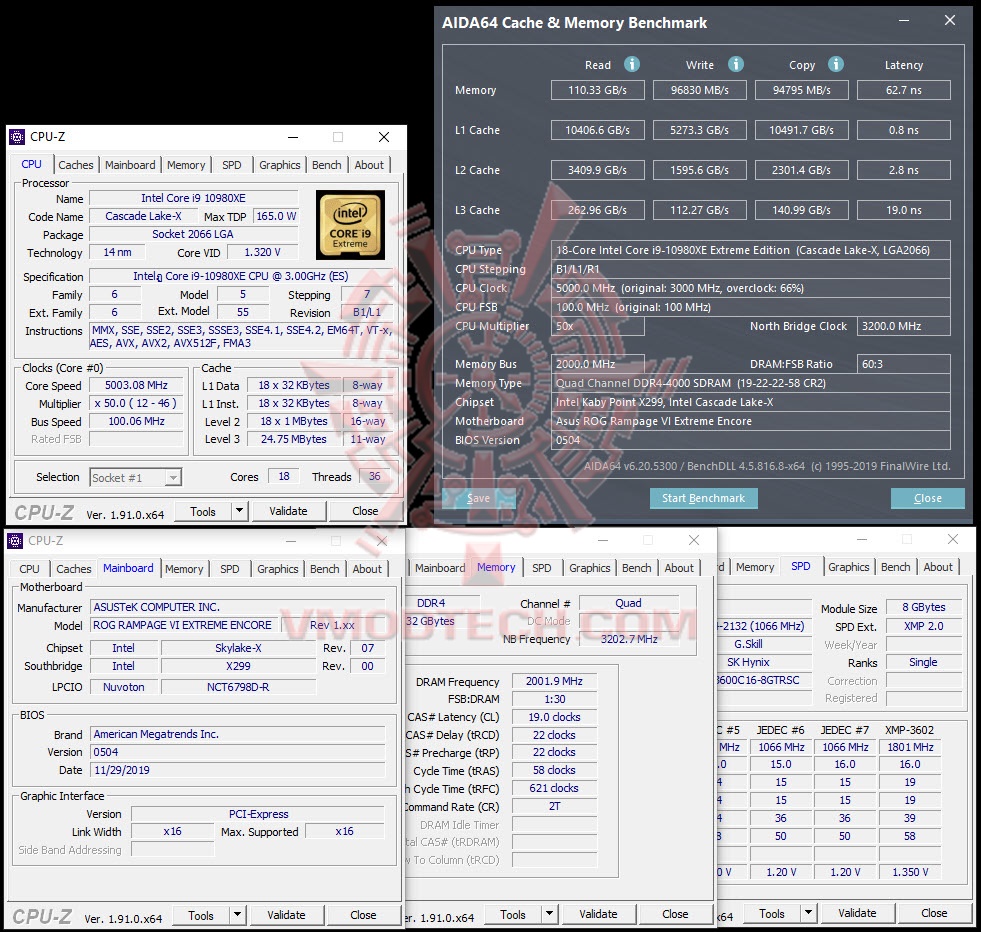Click the Core Speed value 5003.08 MHz
981x932 pixels.
pyautogui.click(x=136, y=385)
